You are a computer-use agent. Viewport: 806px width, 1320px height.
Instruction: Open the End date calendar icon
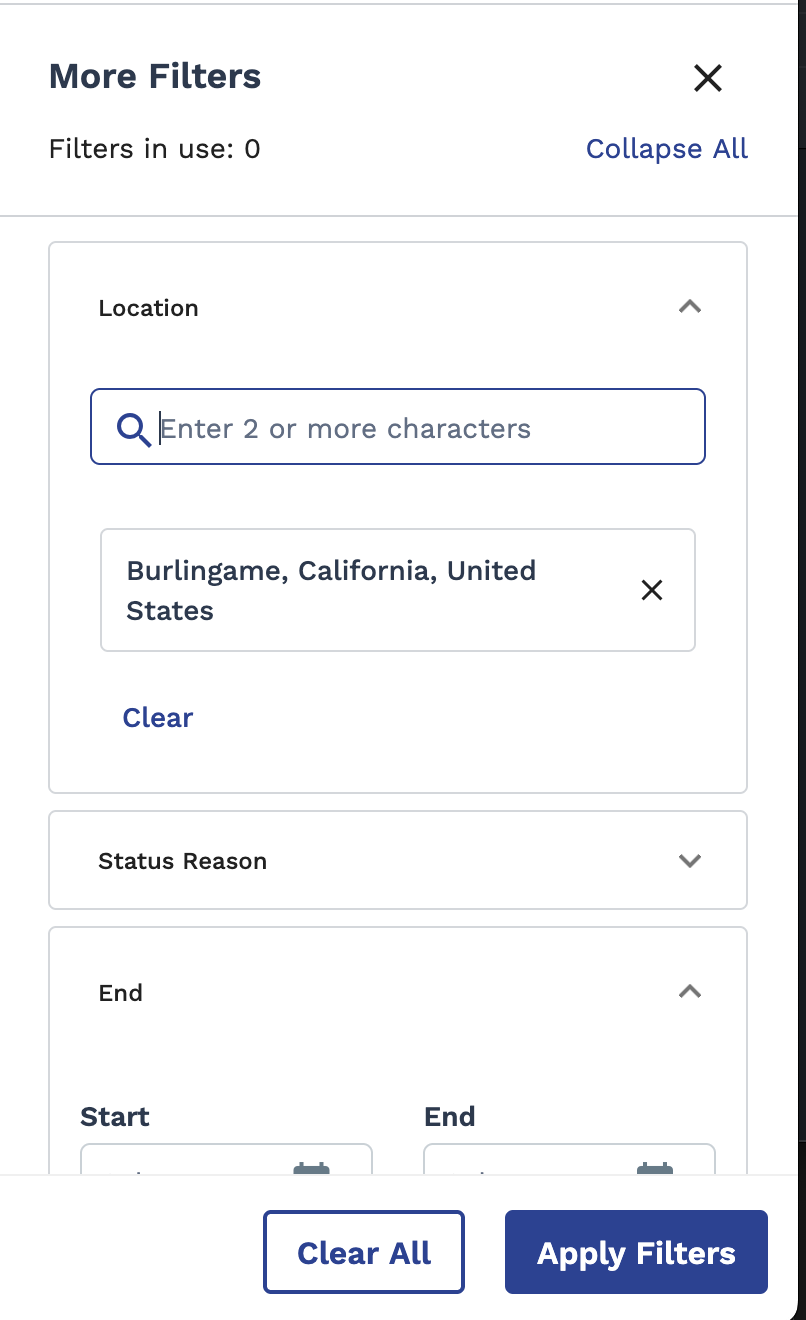click(655, 1166)
